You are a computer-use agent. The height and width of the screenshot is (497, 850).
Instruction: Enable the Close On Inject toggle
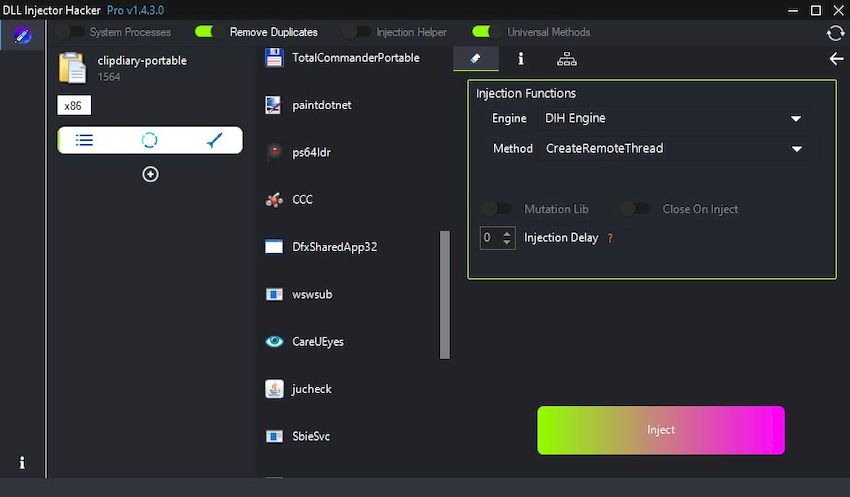tap(635, 209)
